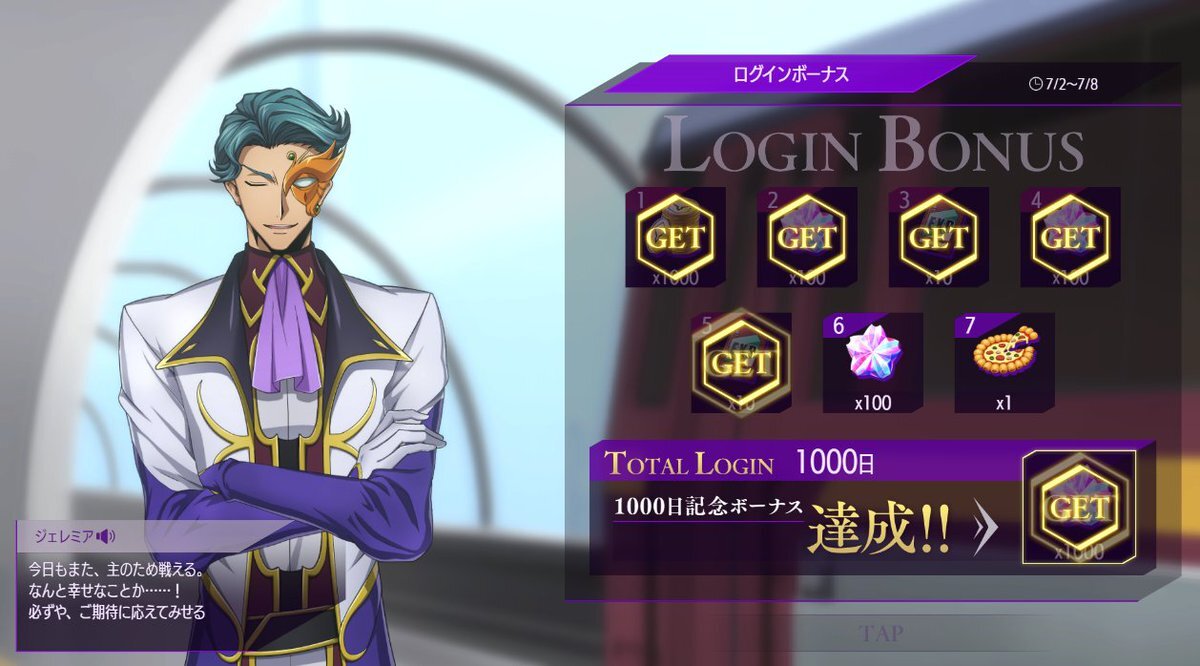Select day 6 crystal x100 reward
Viewport: 1200px width, 666px height.
coord(873,362)
